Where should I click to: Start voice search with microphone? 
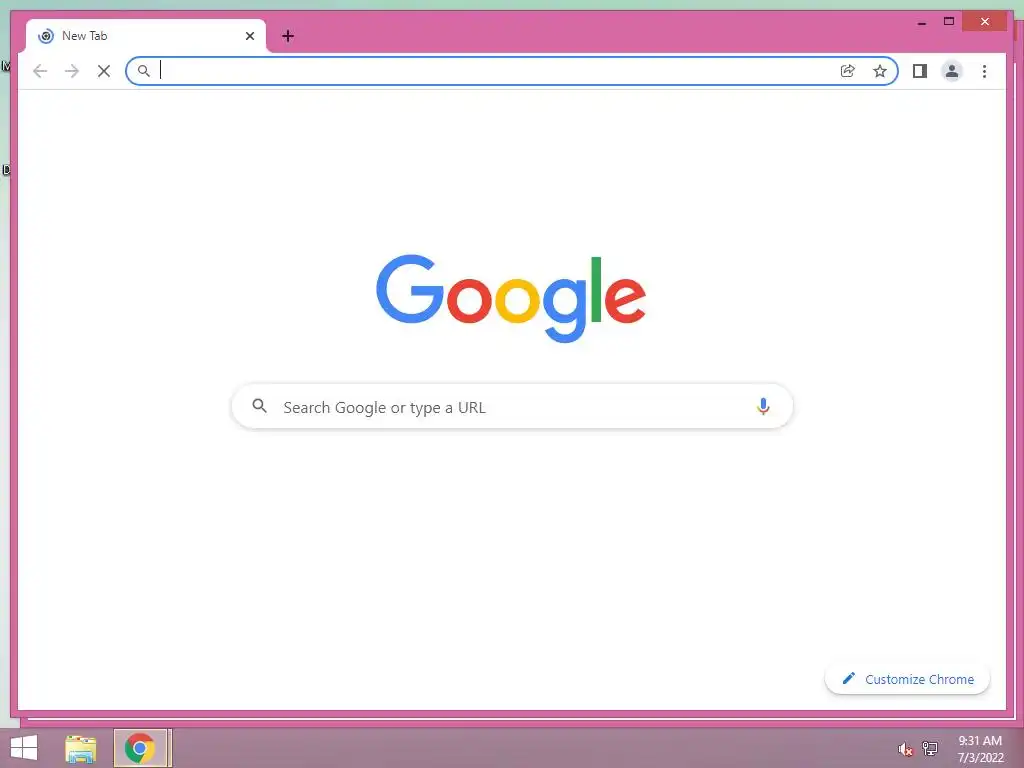(x=763, y=406)
